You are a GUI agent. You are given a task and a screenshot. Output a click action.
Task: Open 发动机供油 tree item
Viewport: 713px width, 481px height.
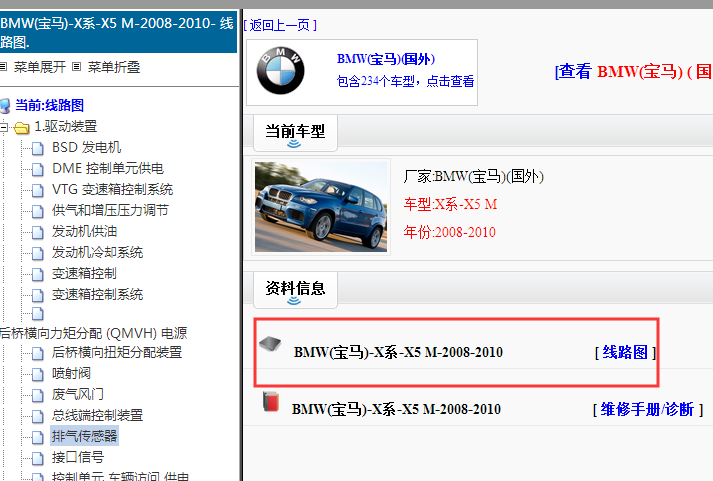[x=84, y=231]
